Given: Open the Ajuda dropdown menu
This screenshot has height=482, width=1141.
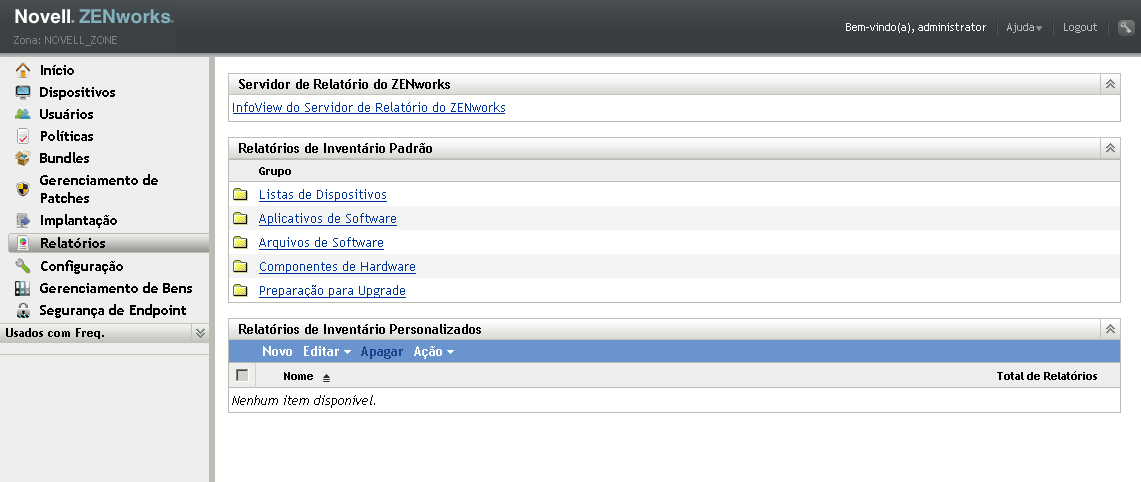Looking at the screenshot, I should click(1025, 28).
